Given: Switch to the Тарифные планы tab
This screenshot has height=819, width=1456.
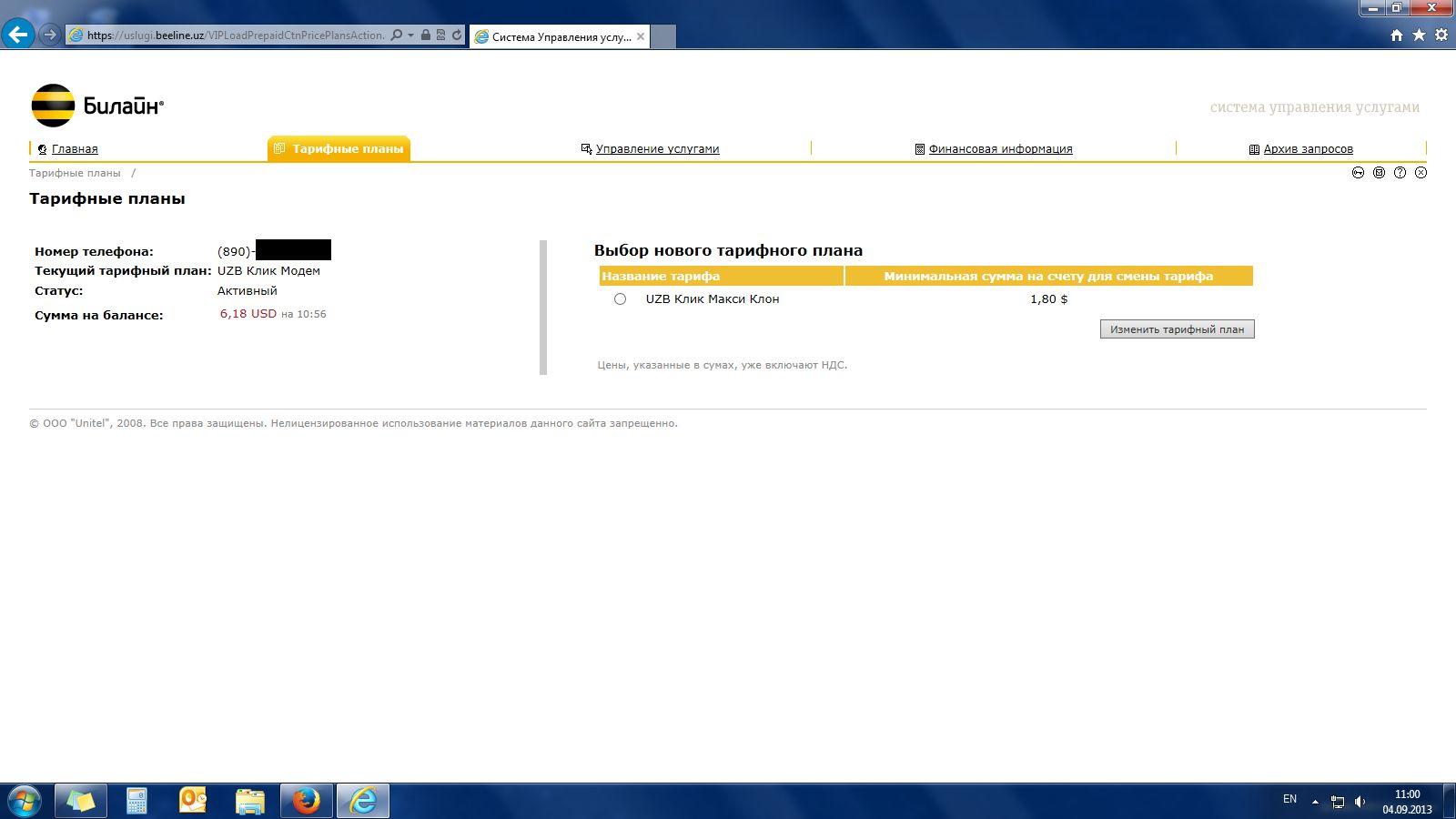Looking at the screenshot, I should 339,149.
